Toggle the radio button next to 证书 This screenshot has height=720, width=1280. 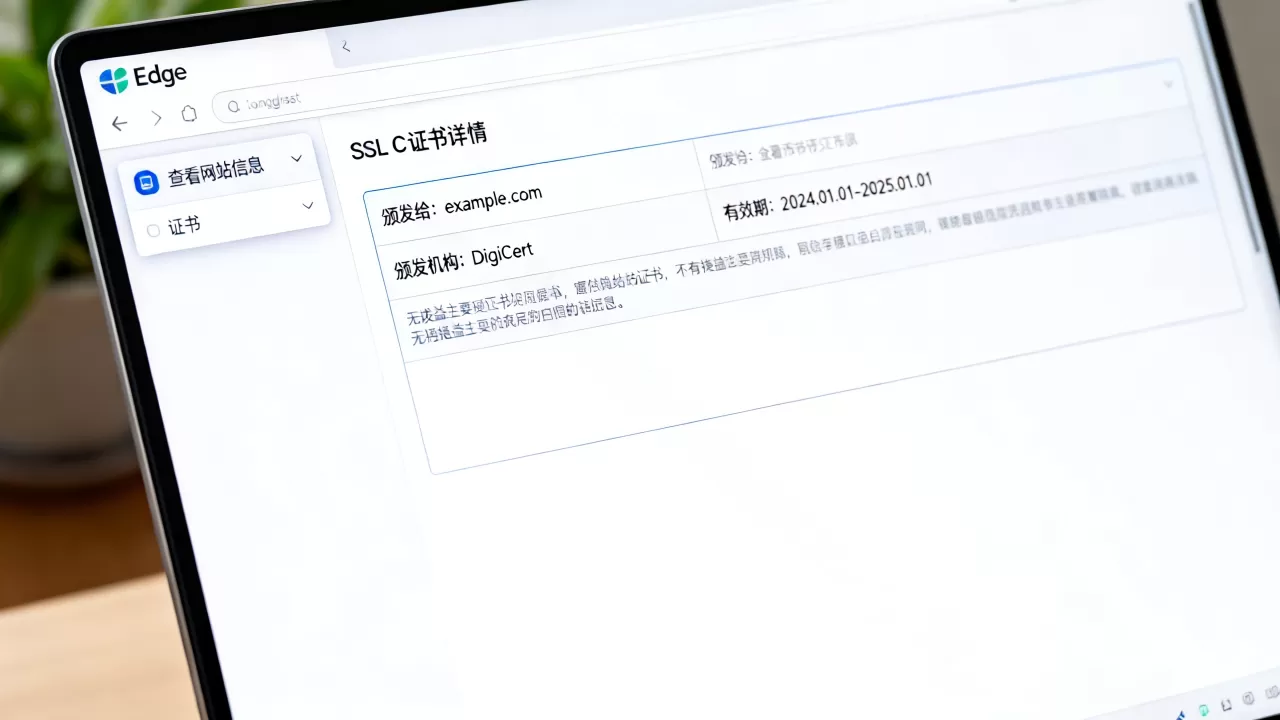click(153, 231)
